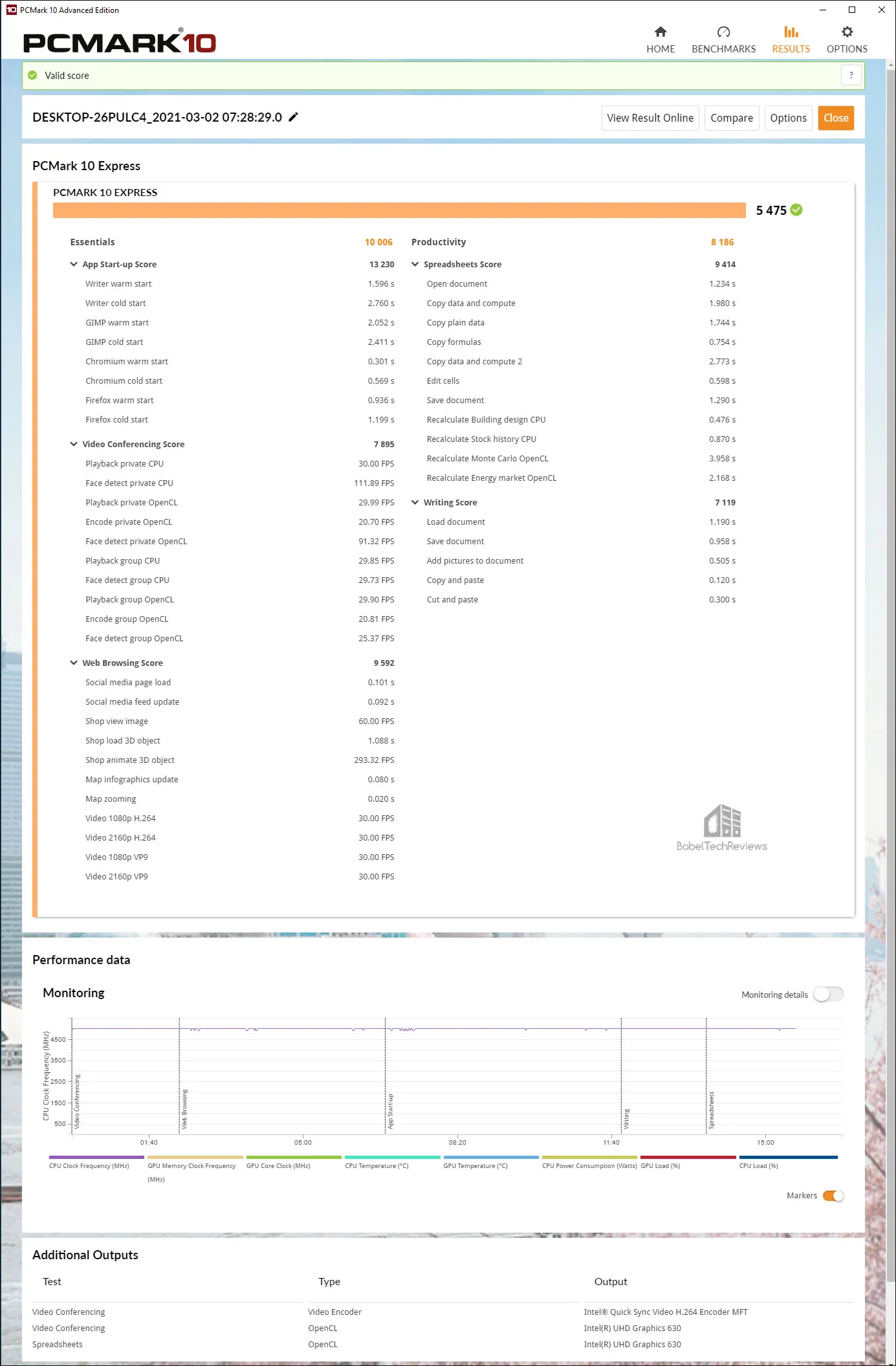Switch to the OPTIONS tab label
Screen dimensions: 896x1366
click(847, 49)
